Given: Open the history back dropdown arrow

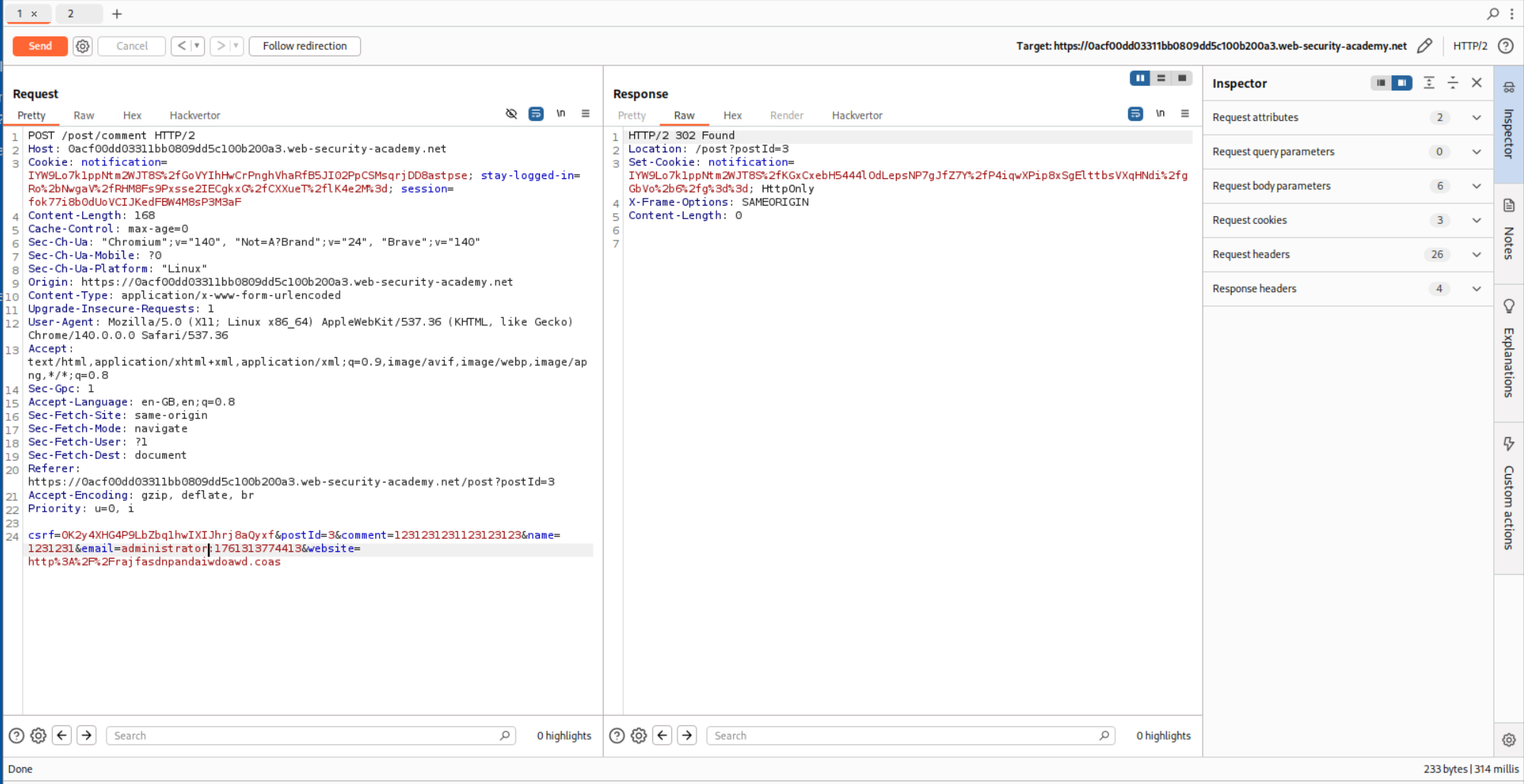Looking at the screenshot, I should (197, 46).
